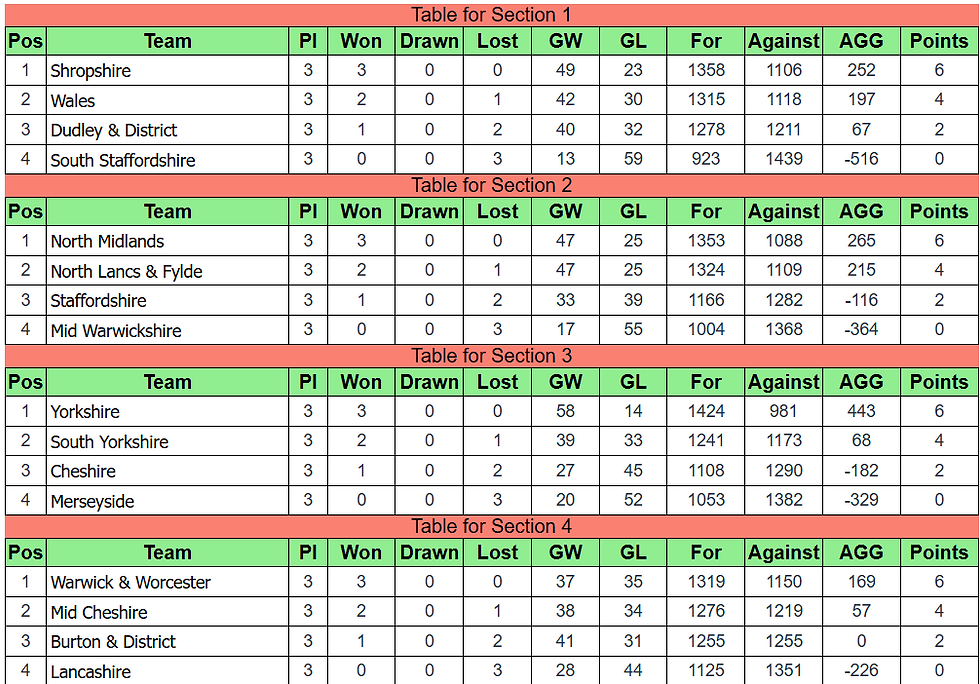Click the Wales team cell
This screenshot has width=980, height=684.
[167, 100]
